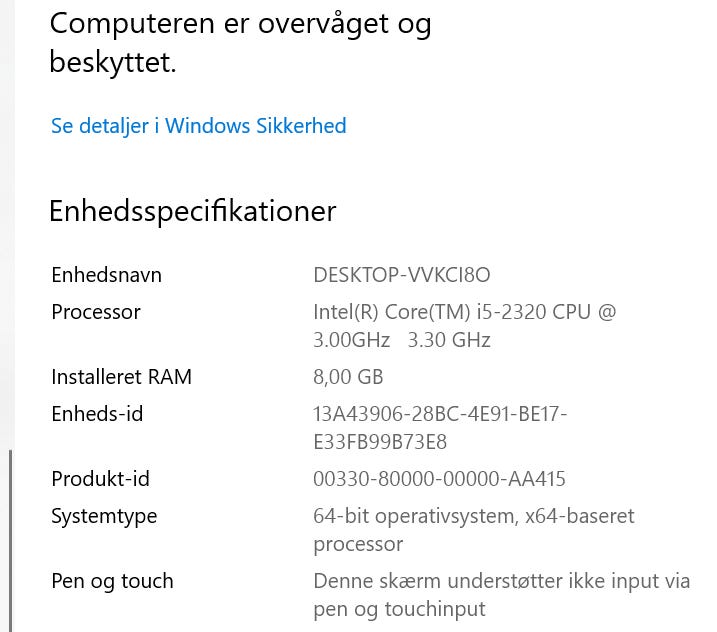Click the Enhedsspecifikationer section heading

point(192,211)
